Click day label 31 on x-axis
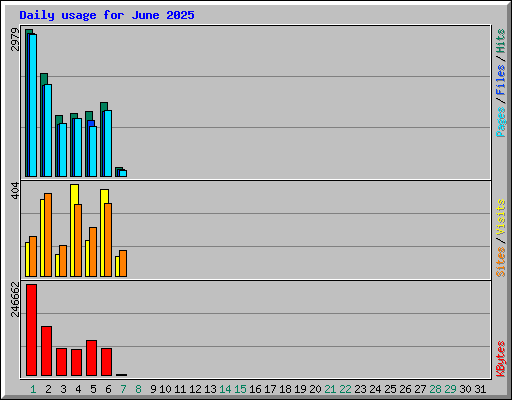 click(x=480, y=389)
